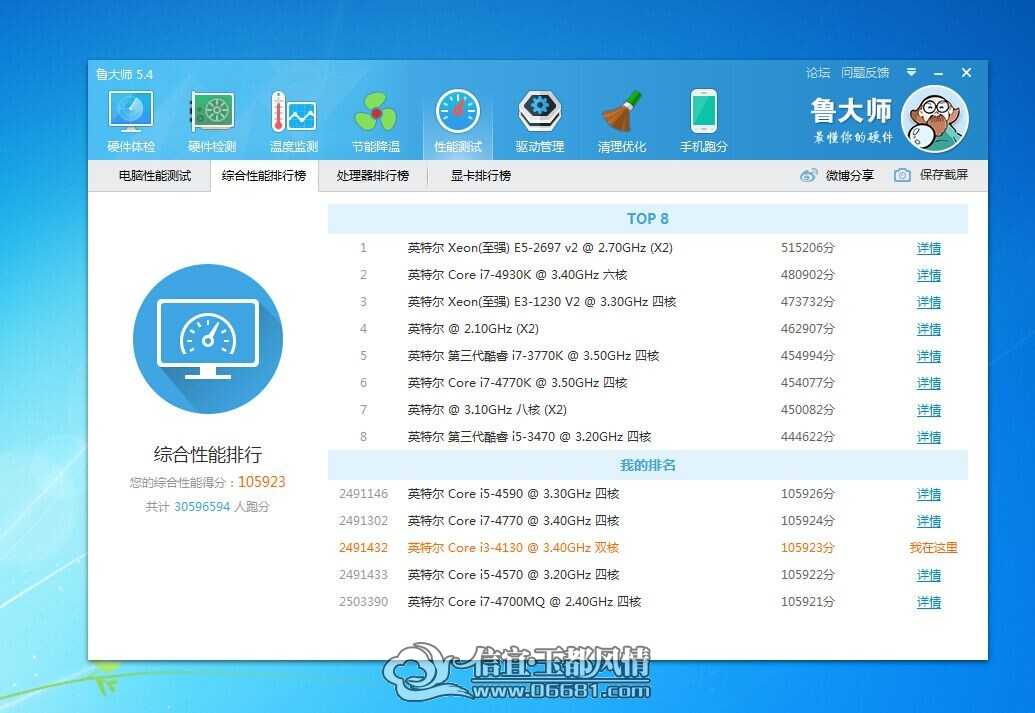Open the 驱动管理 driver management icon
Screen dimensions: 1035x713
[539, 111]
